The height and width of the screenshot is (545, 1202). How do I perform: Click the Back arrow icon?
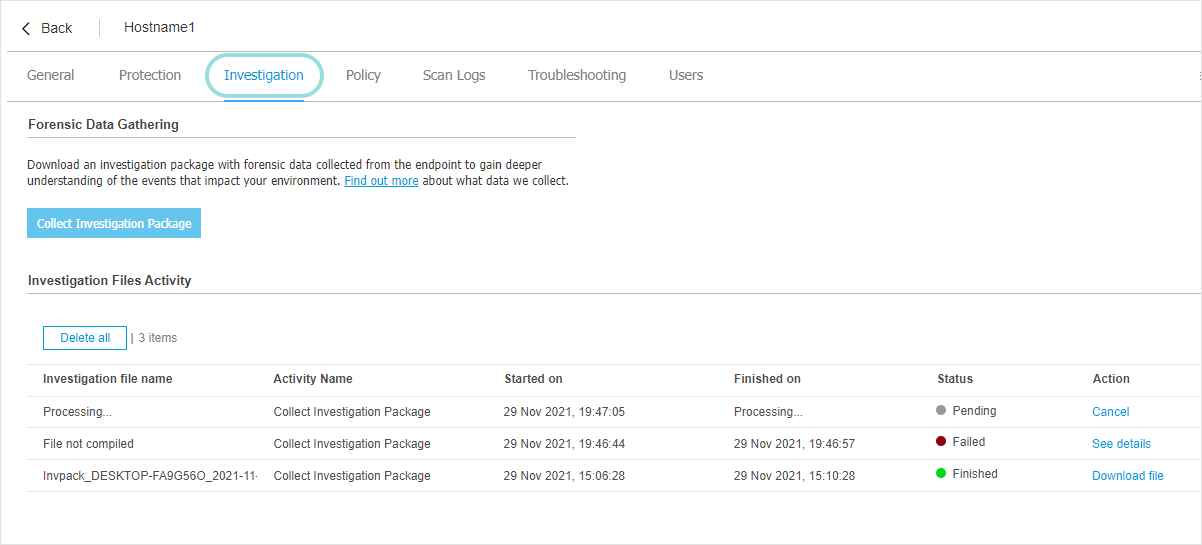coord(26,28)
